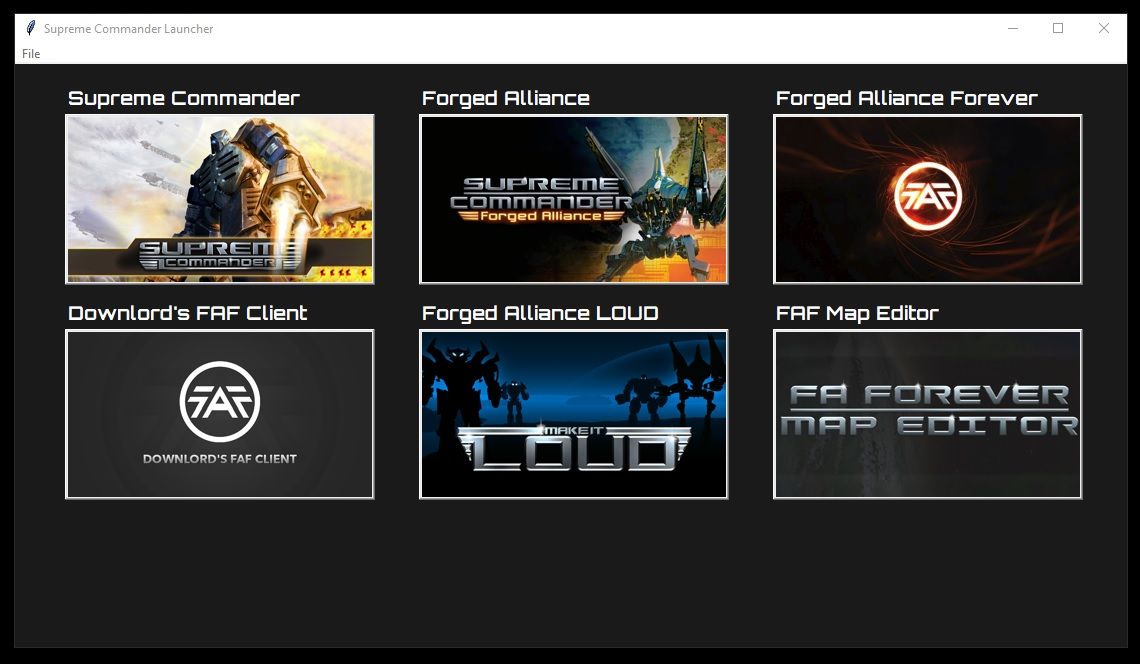Screen dimensions: 1140x664
Task: Launch Downlord's FAF Client tile
Action: click(x=220, y=414)
